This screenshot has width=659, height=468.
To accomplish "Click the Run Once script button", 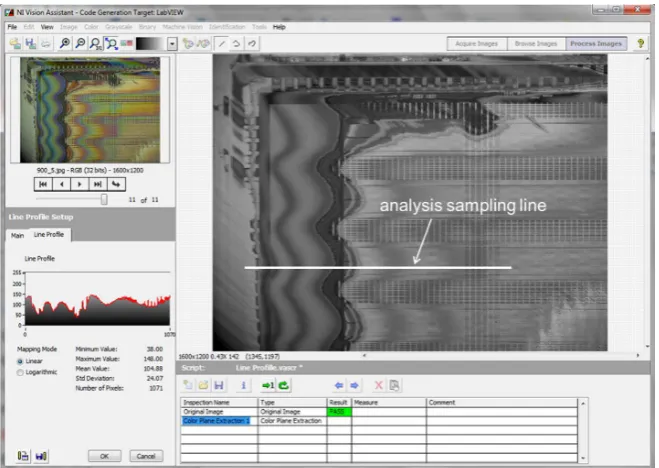I will pos(268,385).
